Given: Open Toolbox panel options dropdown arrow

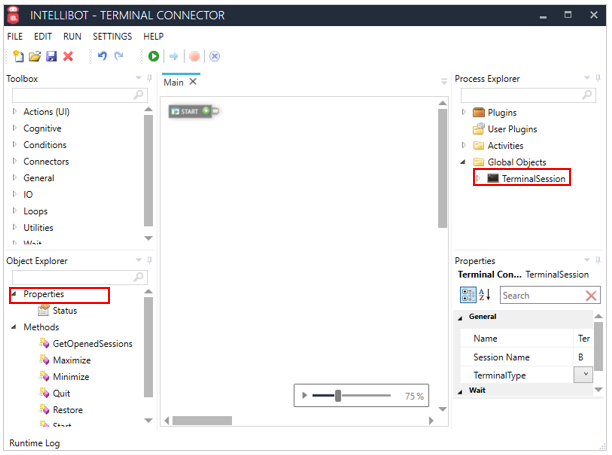Looking at the screenshot, I should [x=139, y=78].
